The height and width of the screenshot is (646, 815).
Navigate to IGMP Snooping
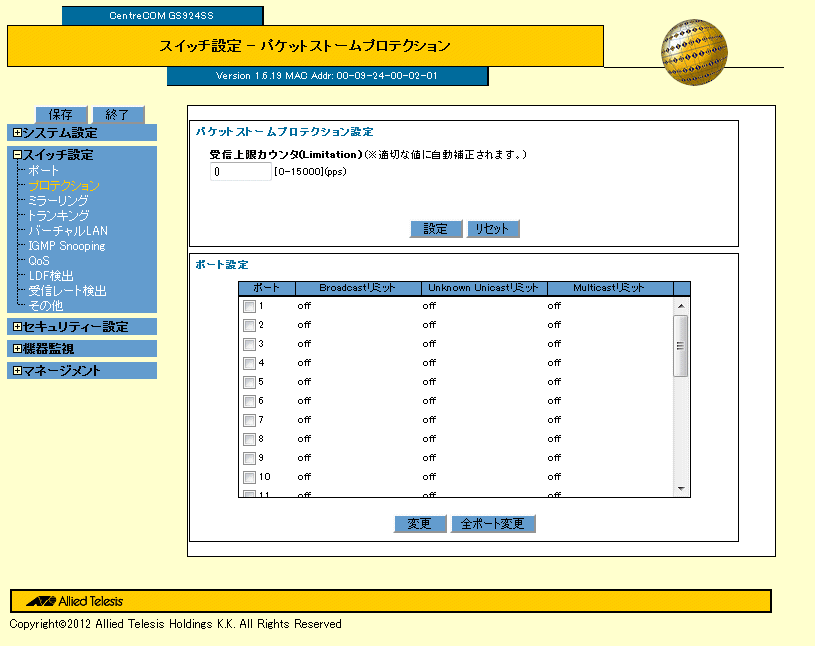(67, 246)
